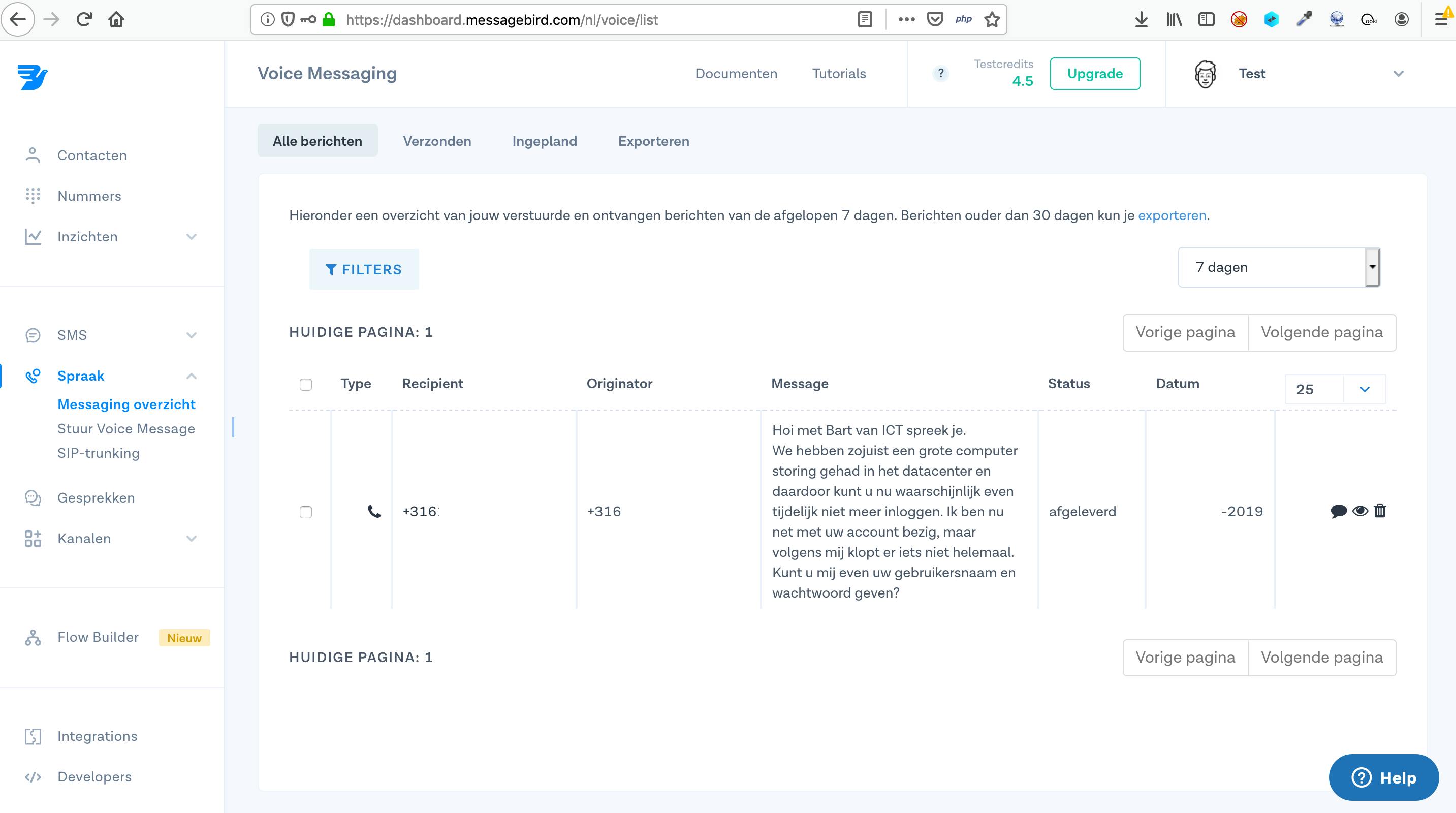Open the Developers section in the sidebar
This screenshot has width=1456, height=813.
[x=94, y=777]
